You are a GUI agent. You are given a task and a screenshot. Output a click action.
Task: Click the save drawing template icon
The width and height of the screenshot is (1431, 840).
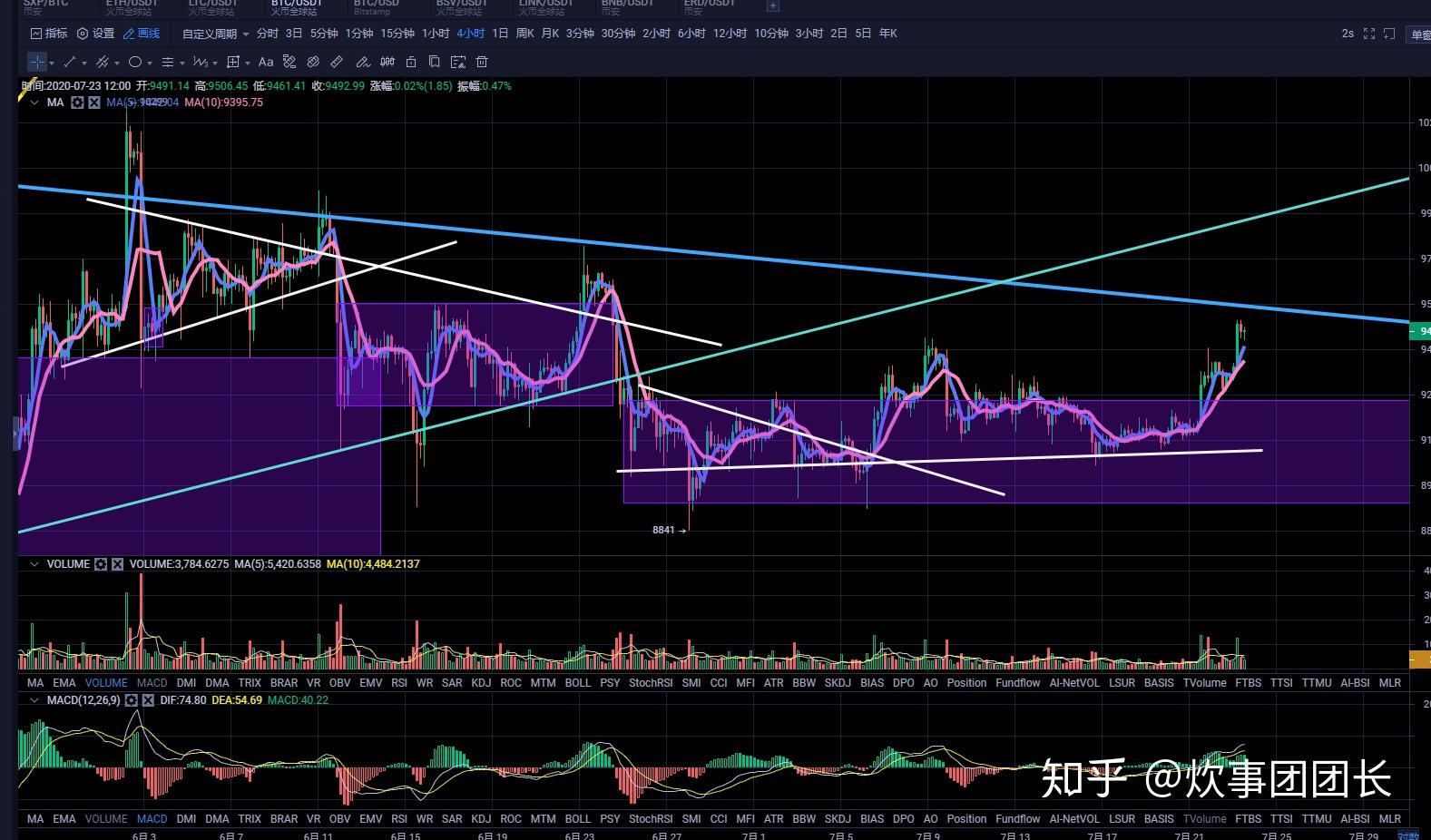(458, 62)
